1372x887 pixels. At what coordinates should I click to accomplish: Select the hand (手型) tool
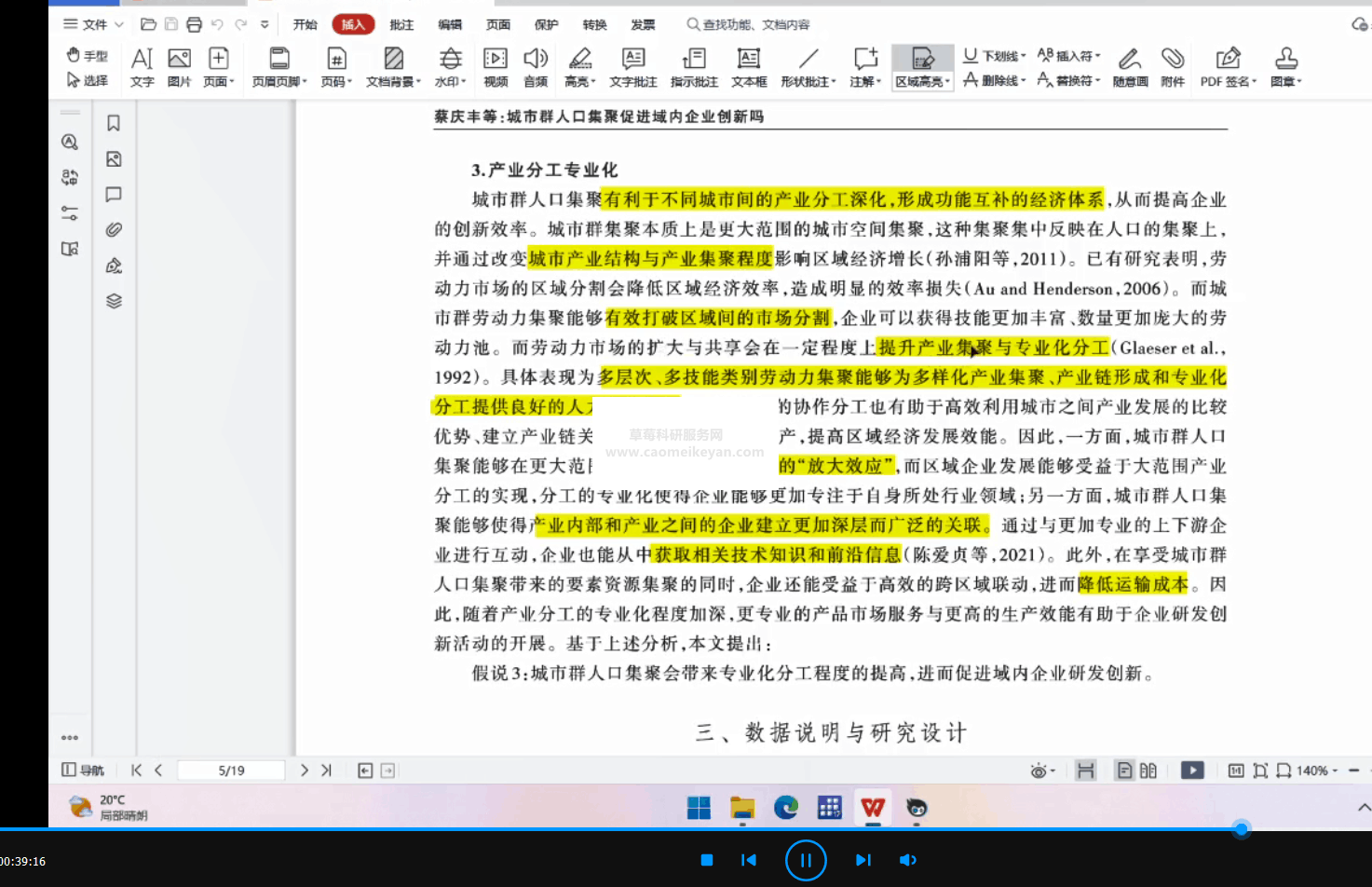tap(87, 56)
